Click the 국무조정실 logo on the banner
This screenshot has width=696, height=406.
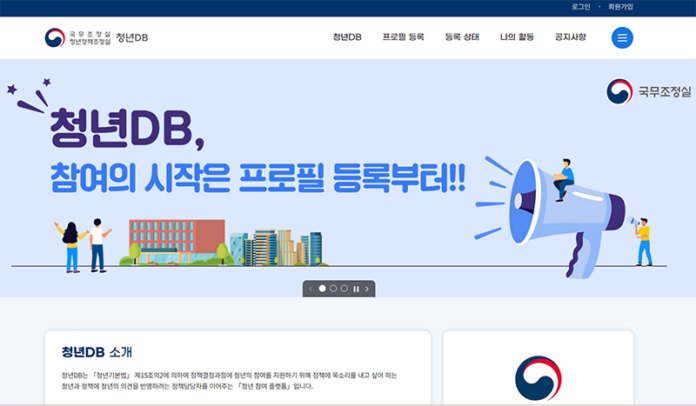tap(646, 92)
